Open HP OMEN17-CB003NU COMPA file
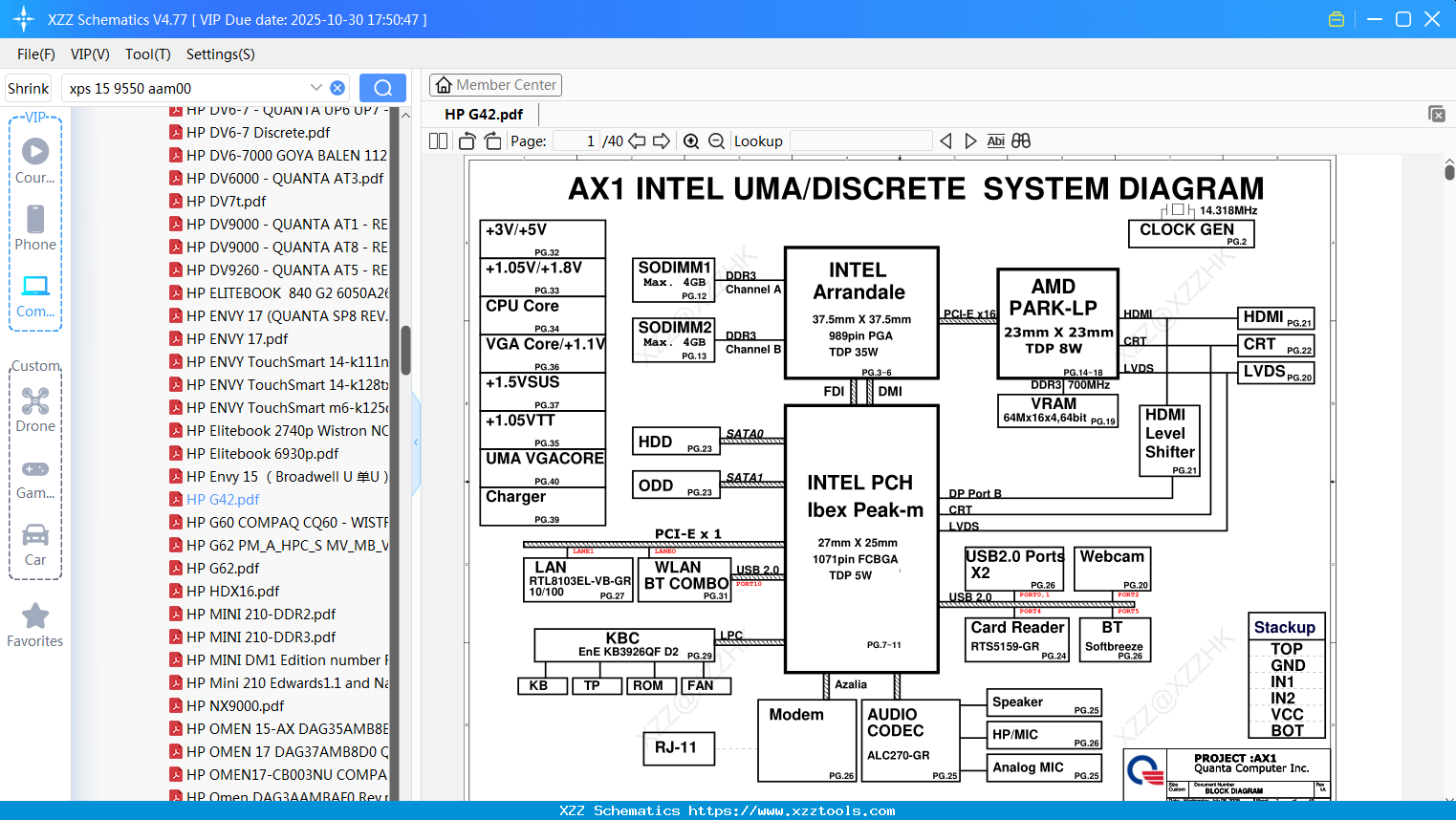Viewport: 1456px width, 820px height. (278, 775)
